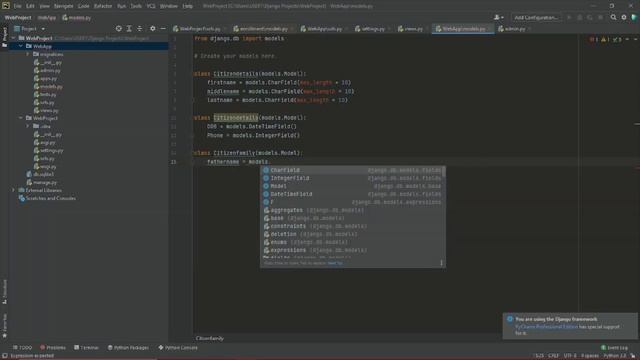640x360 pixels.
Task: Open the VCS menu
Action: click(151, 6)
